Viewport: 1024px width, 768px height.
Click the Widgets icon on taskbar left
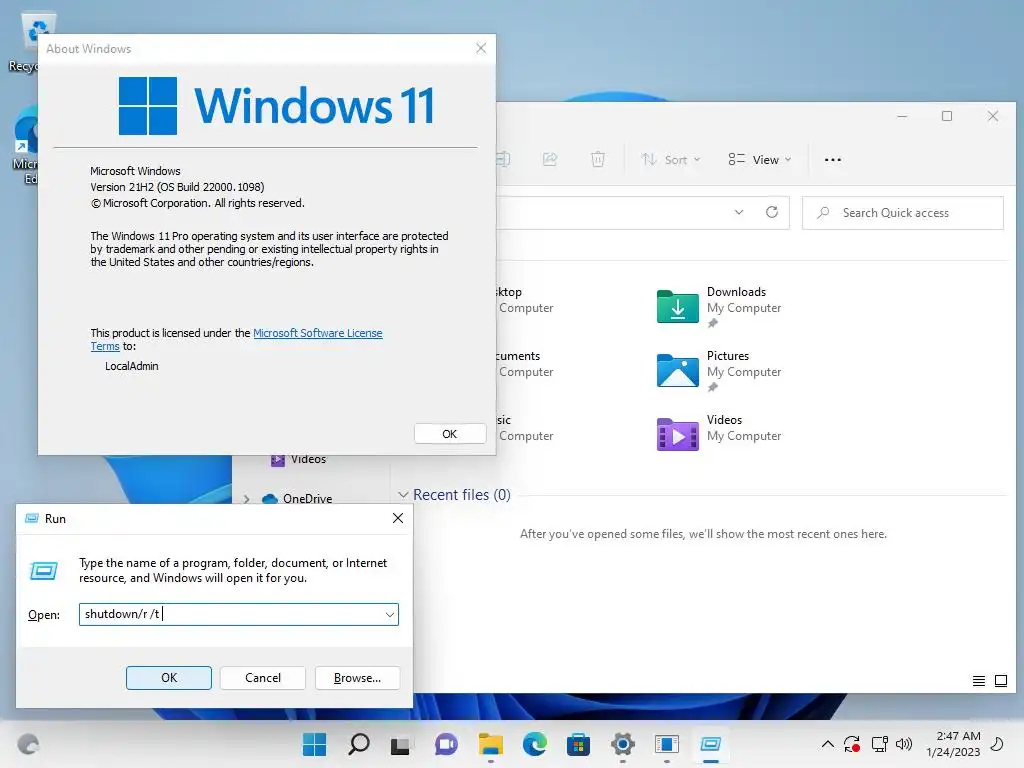28,744
